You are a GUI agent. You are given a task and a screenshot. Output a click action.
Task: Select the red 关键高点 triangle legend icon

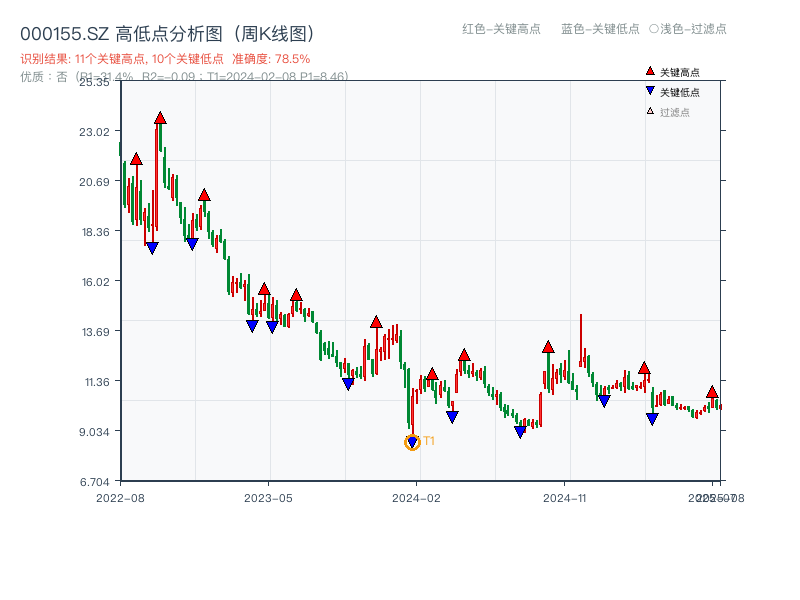tap(649, 70)
